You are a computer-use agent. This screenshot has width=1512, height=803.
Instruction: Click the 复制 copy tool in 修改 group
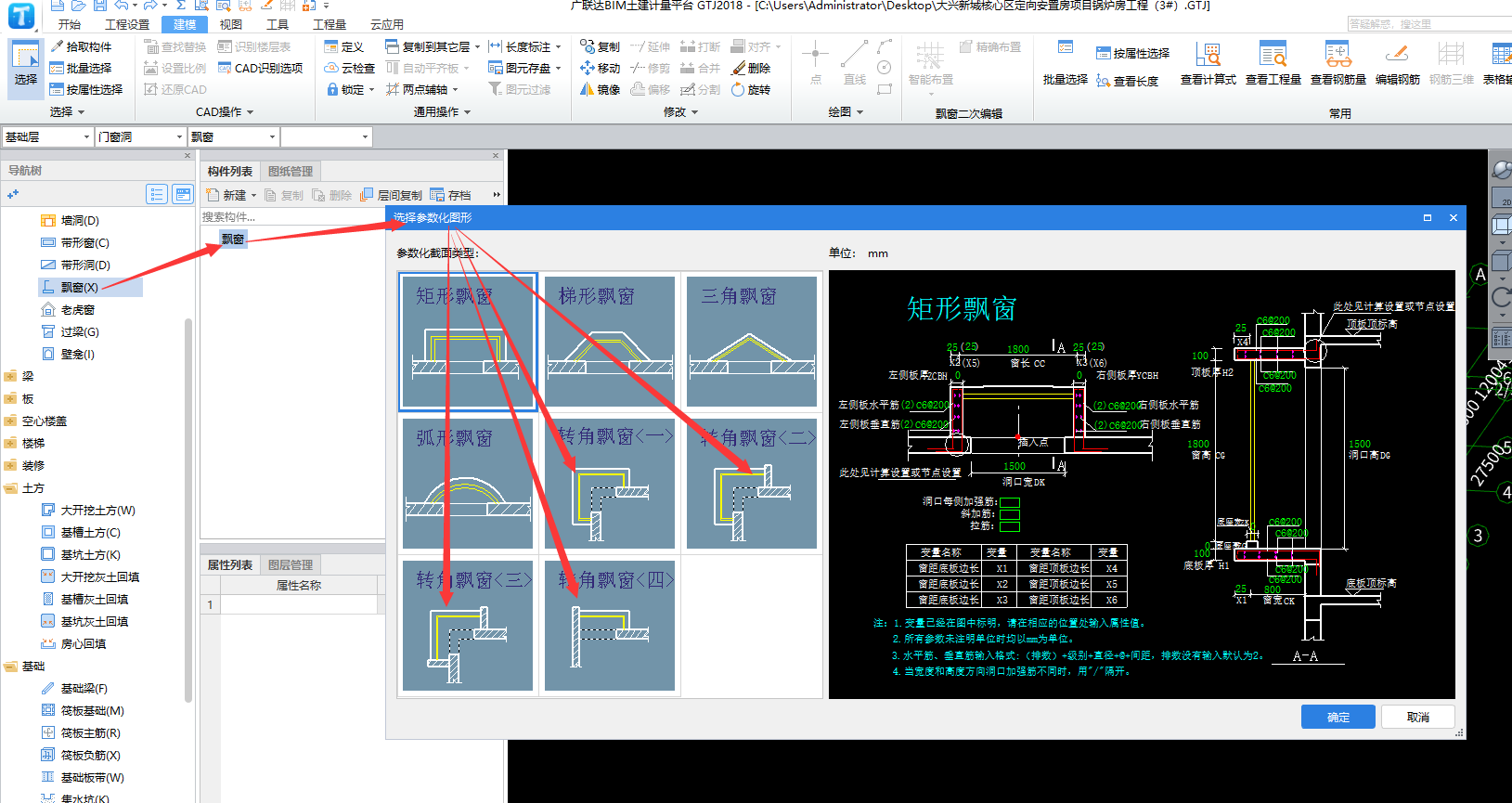tap(601, 46)
